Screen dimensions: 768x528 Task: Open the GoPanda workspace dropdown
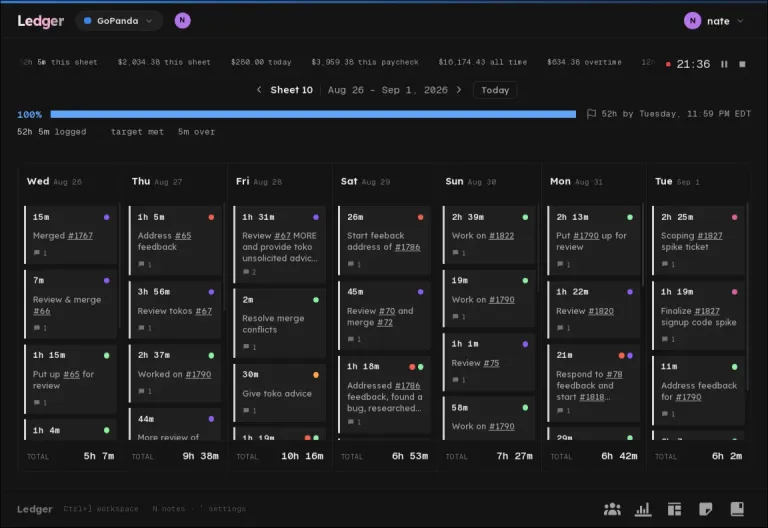point(119,21)
